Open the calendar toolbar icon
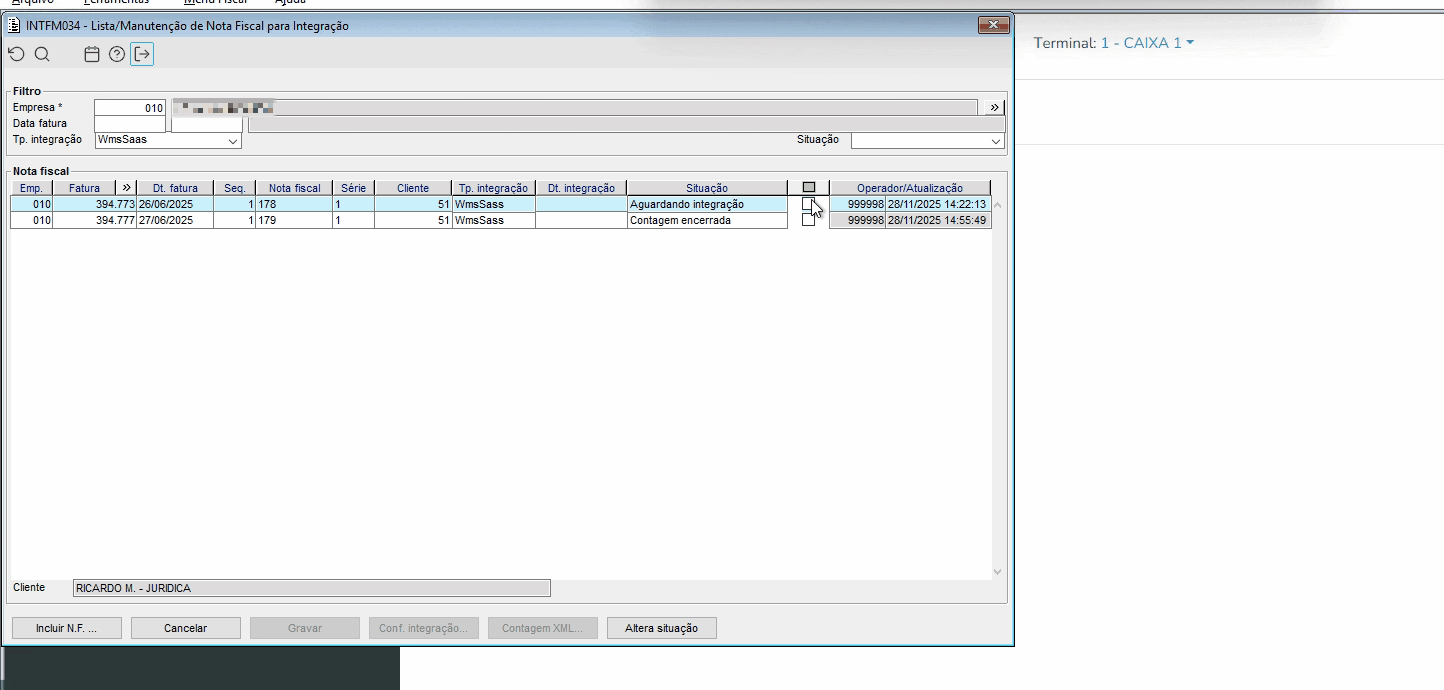1444x690 pixels. (92, 55)
